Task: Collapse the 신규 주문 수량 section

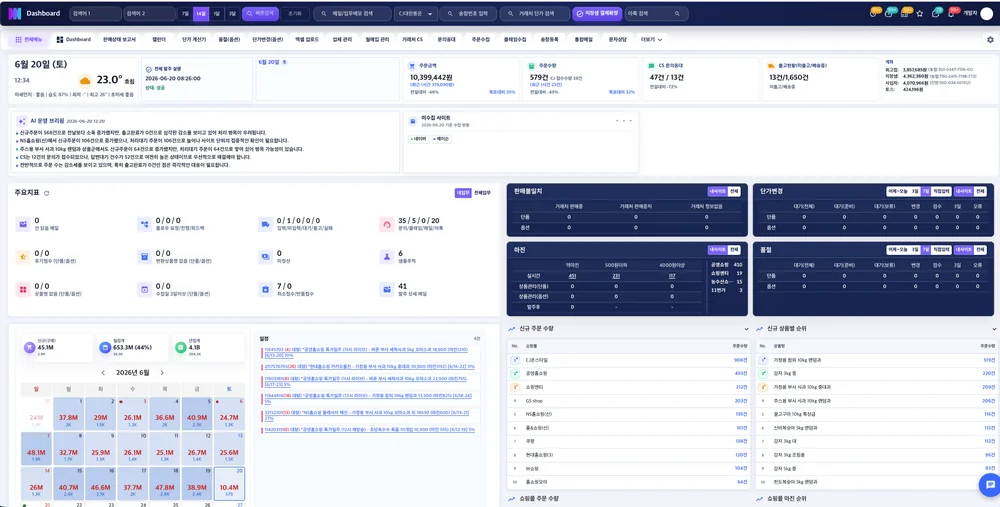Action: point(746,329)
